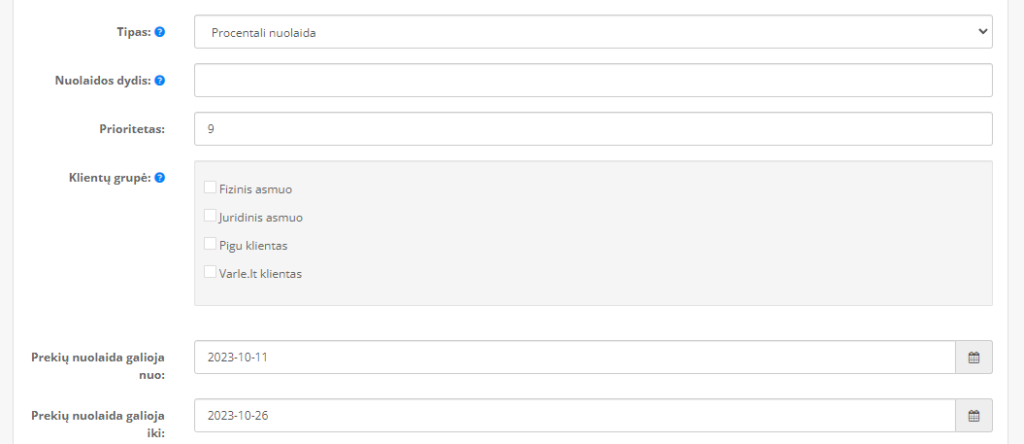The image size is (1024, 444).
Task: Check the Pigu klientas box
Action: pyautogui.click(x=210, y=244)
